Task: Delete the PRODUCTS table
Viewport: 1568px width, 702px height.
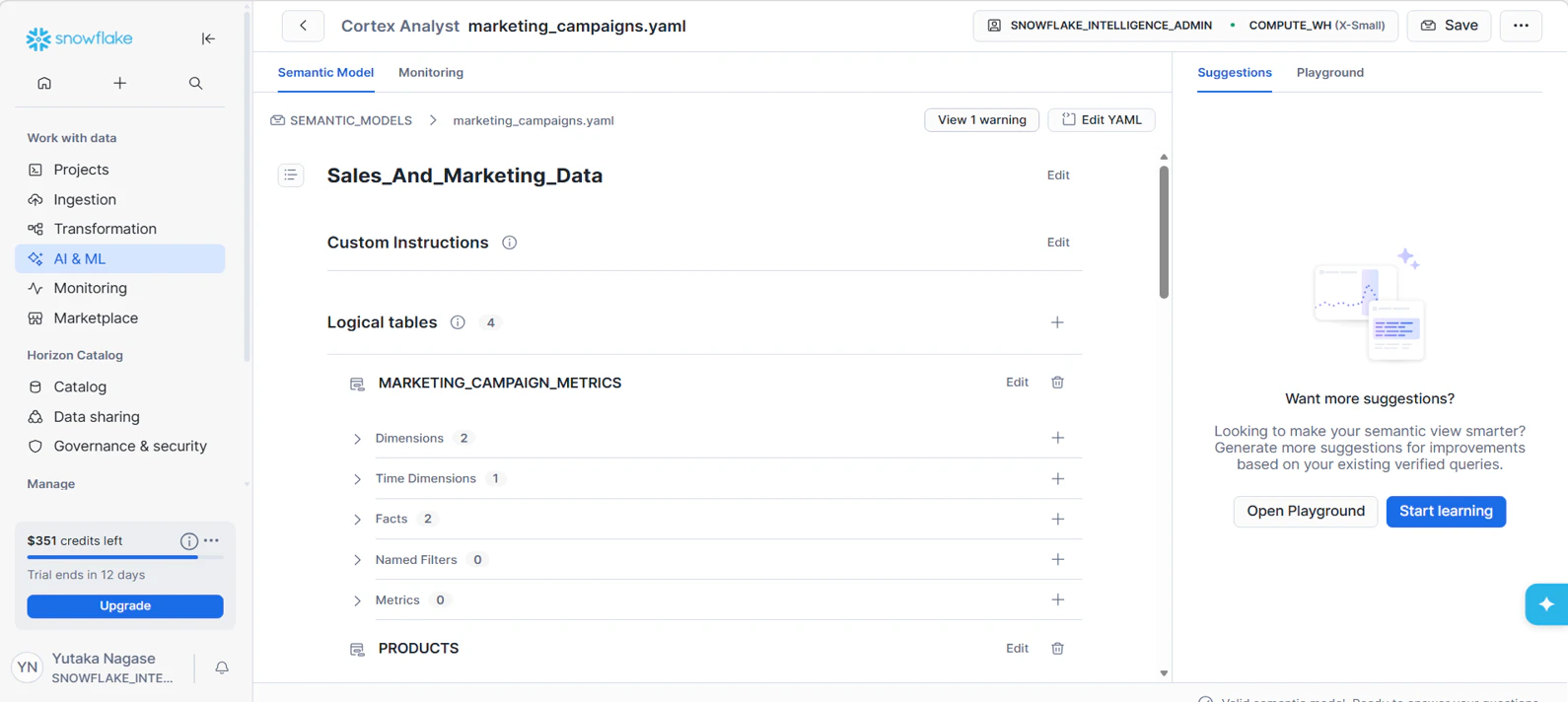Action: [x=1057, y=649]
